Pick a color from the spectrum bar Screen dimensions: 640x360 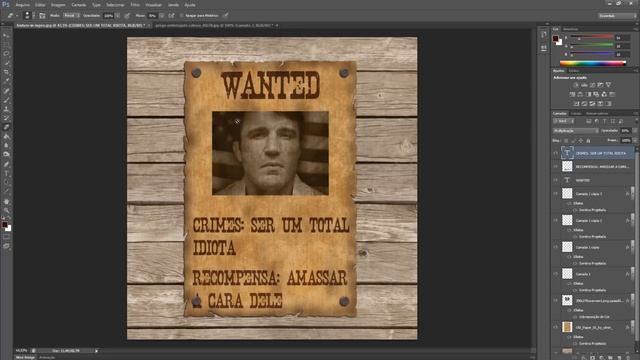point(593,63)
